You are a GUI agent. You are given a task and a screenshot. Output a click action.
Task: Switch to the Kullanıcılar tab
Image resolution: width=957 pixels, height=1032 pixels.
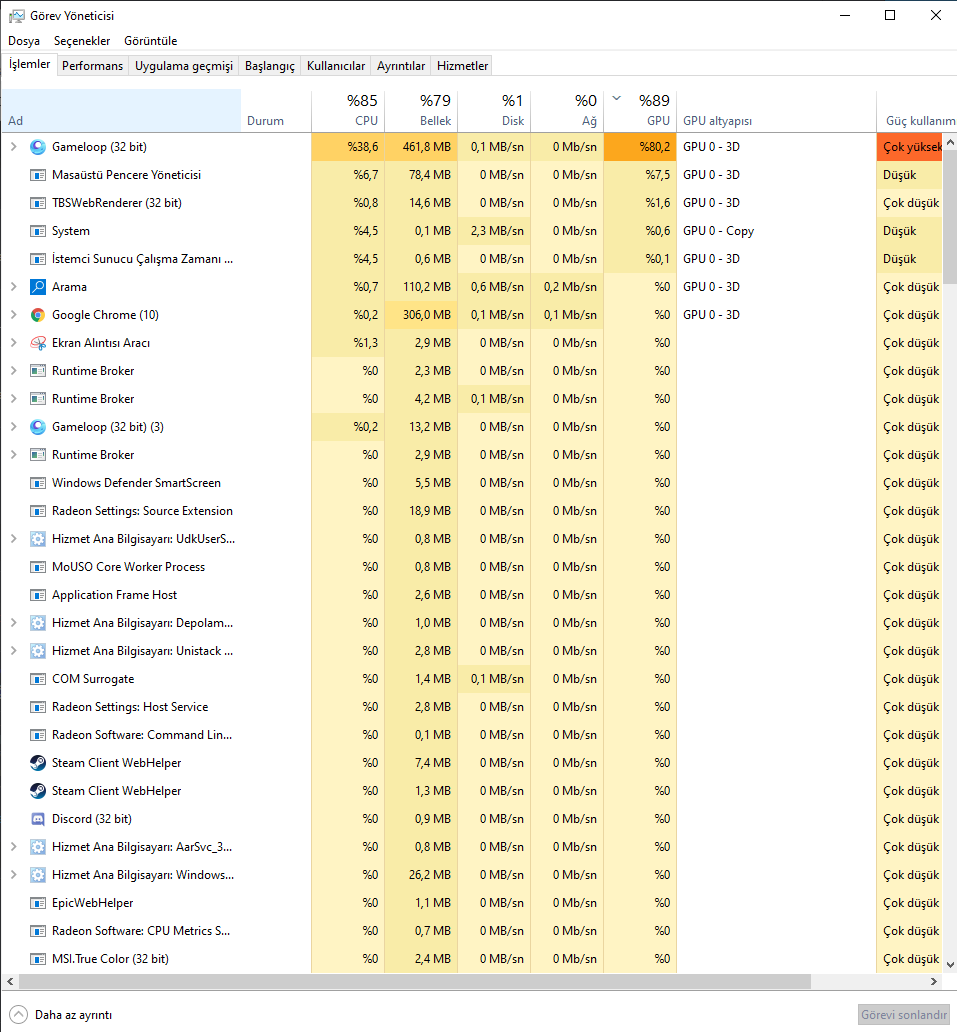point(336,66)
